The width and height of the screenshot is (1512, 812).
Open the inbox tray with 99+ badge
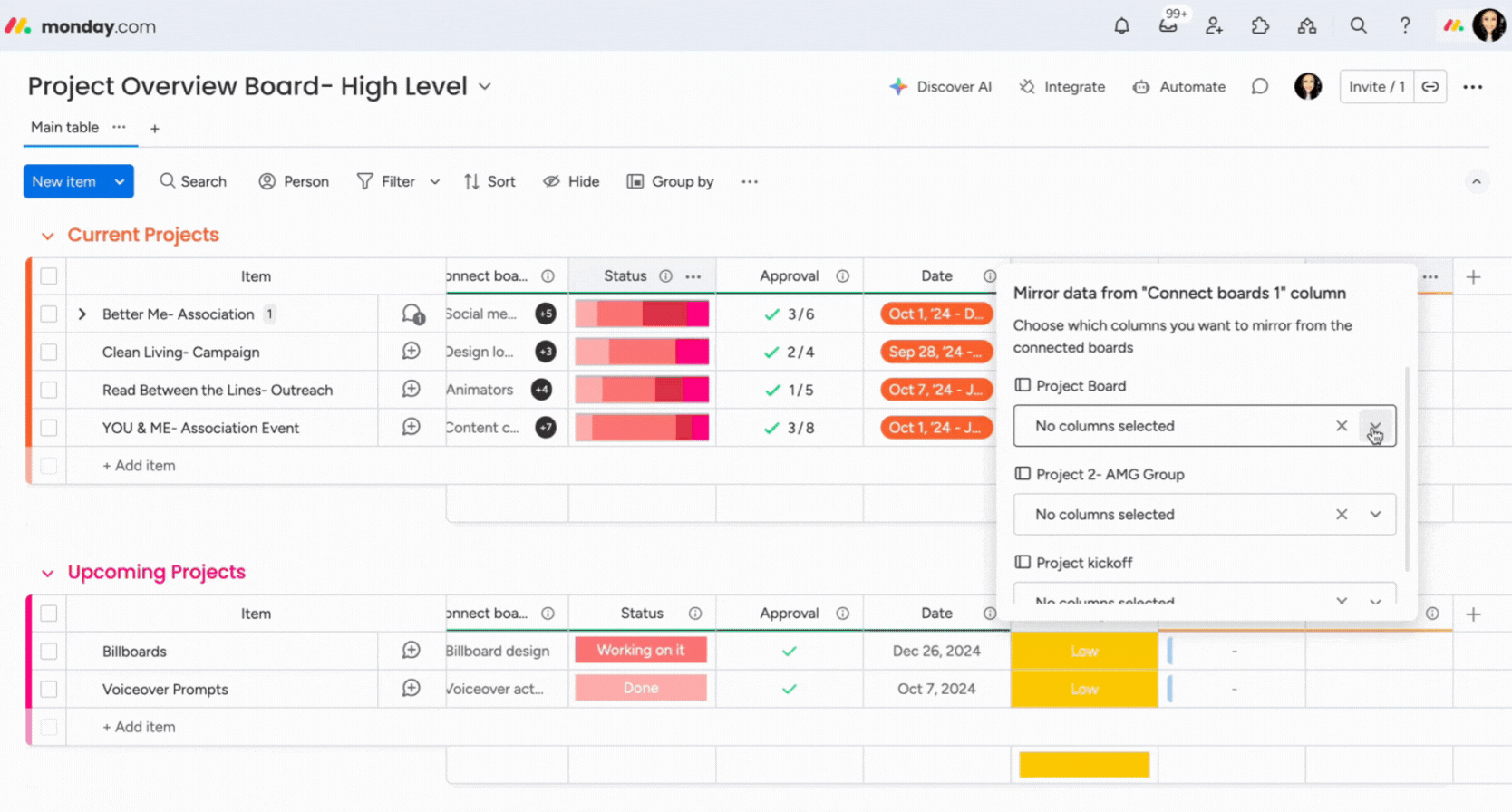click(x=1168, y=25)
